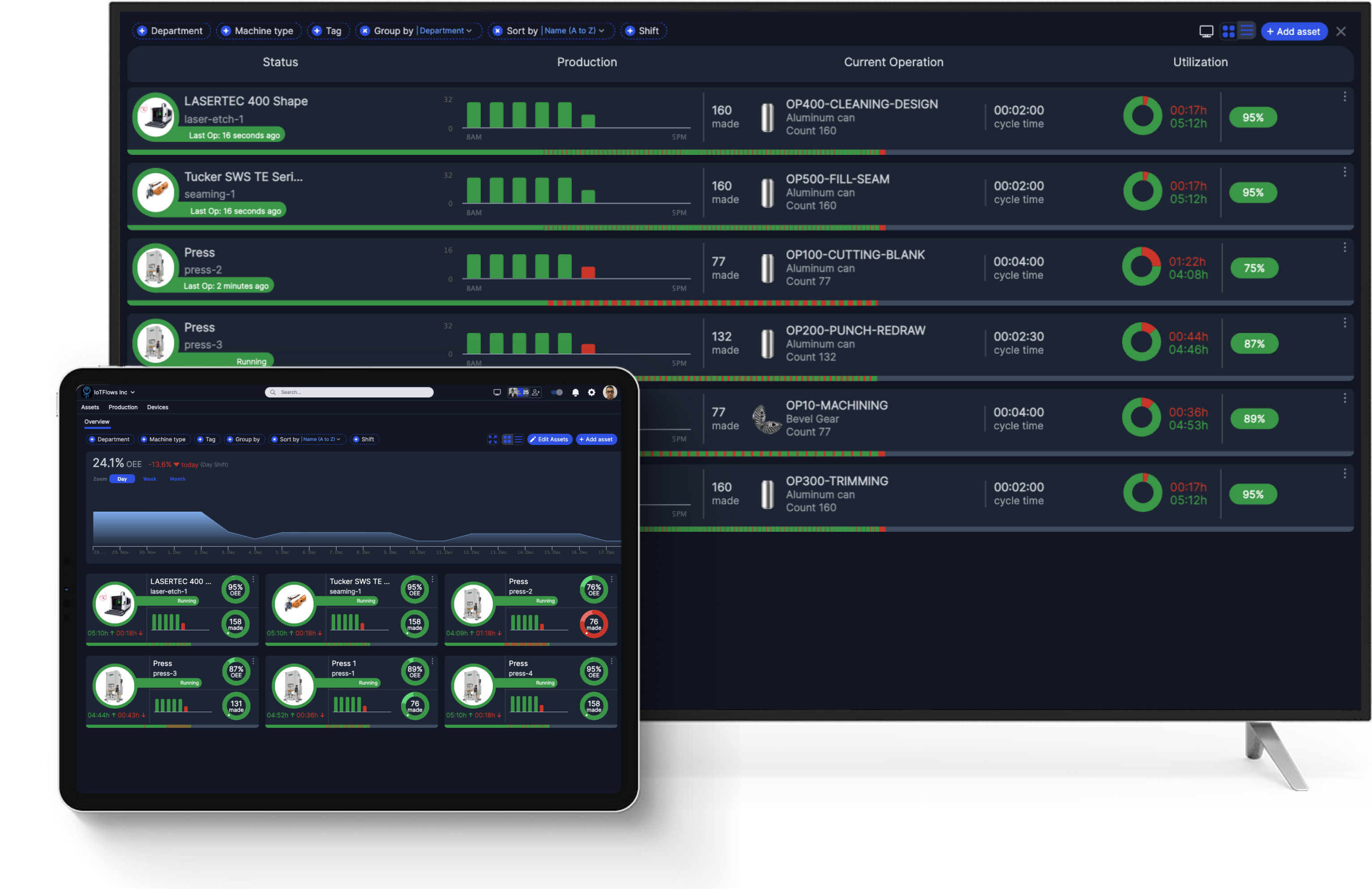Click the status timeline bar under LASERTEC 400 Shape
This screenshot has height=889, width=1372.
(x=740, y=152)
